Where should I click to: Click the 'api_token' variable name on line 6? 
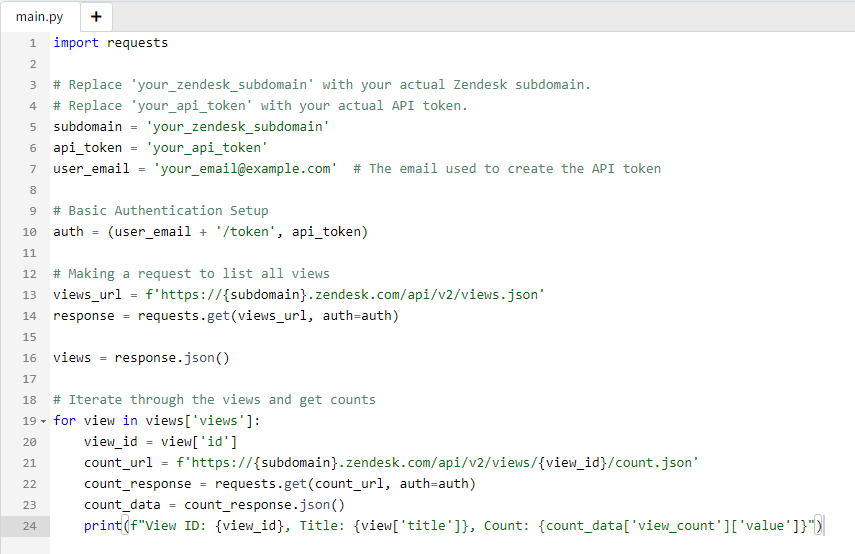pyautogui.click(x=88, y=148)
